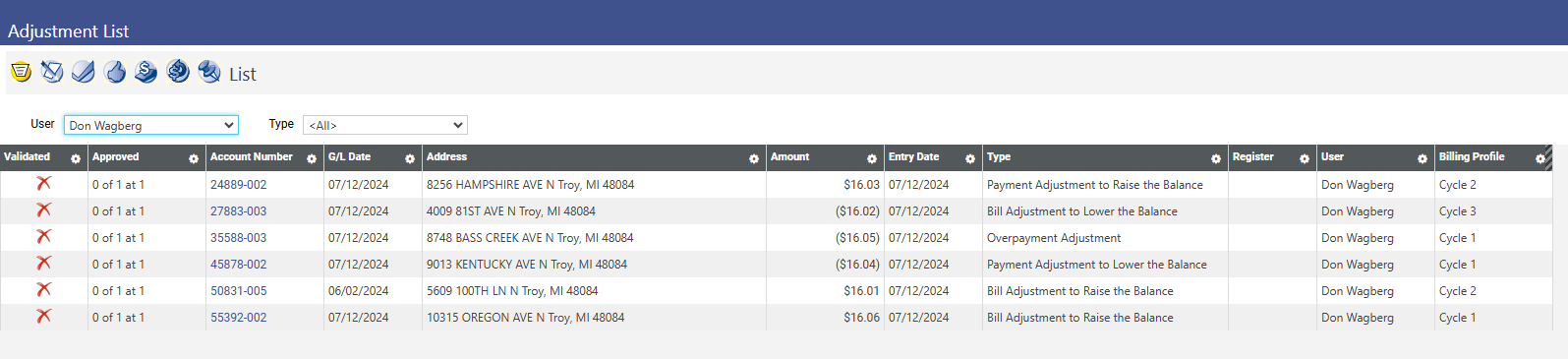Toggle validated X for account 24889-002
The height and width of the screenshot is (359, 1568).
coord(43,184)
